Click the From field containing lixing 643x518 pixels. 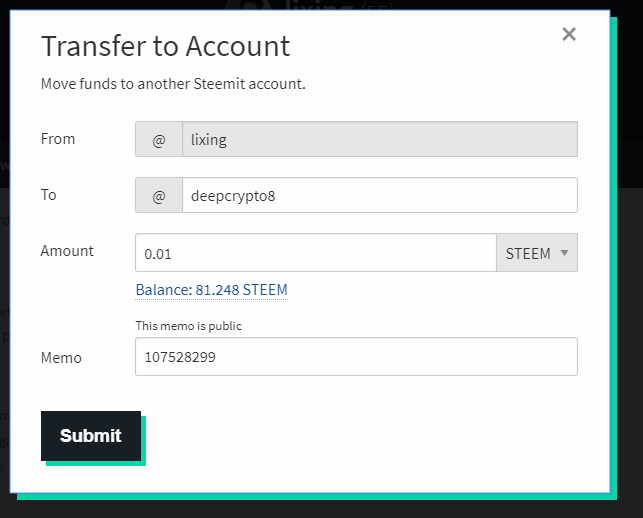point(379,140)
